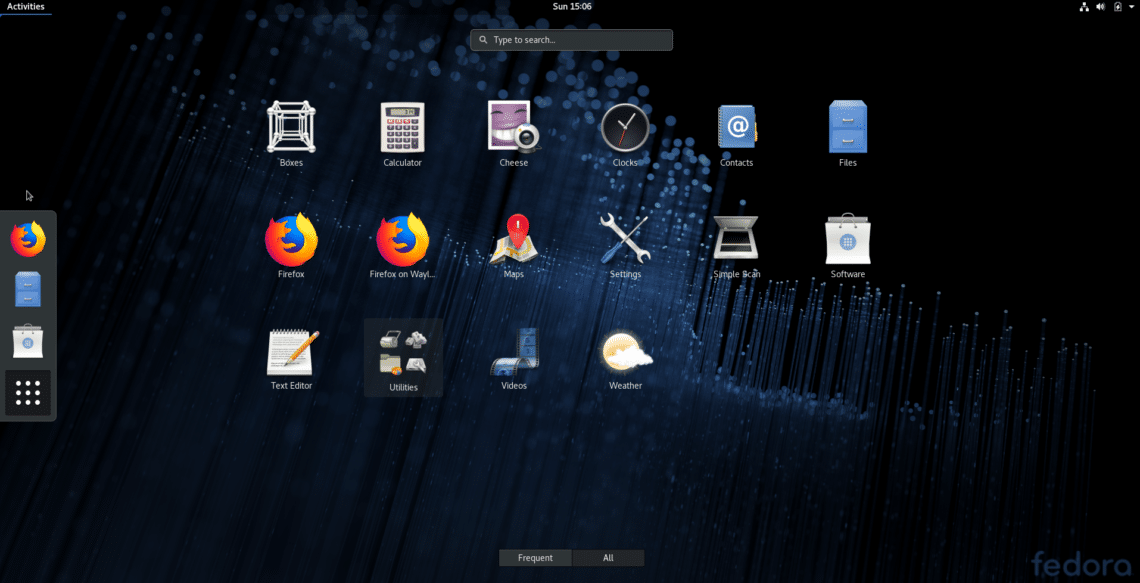Open the Weather app
This screenshot has height=583, width=1140.
(x=625, y=353)
